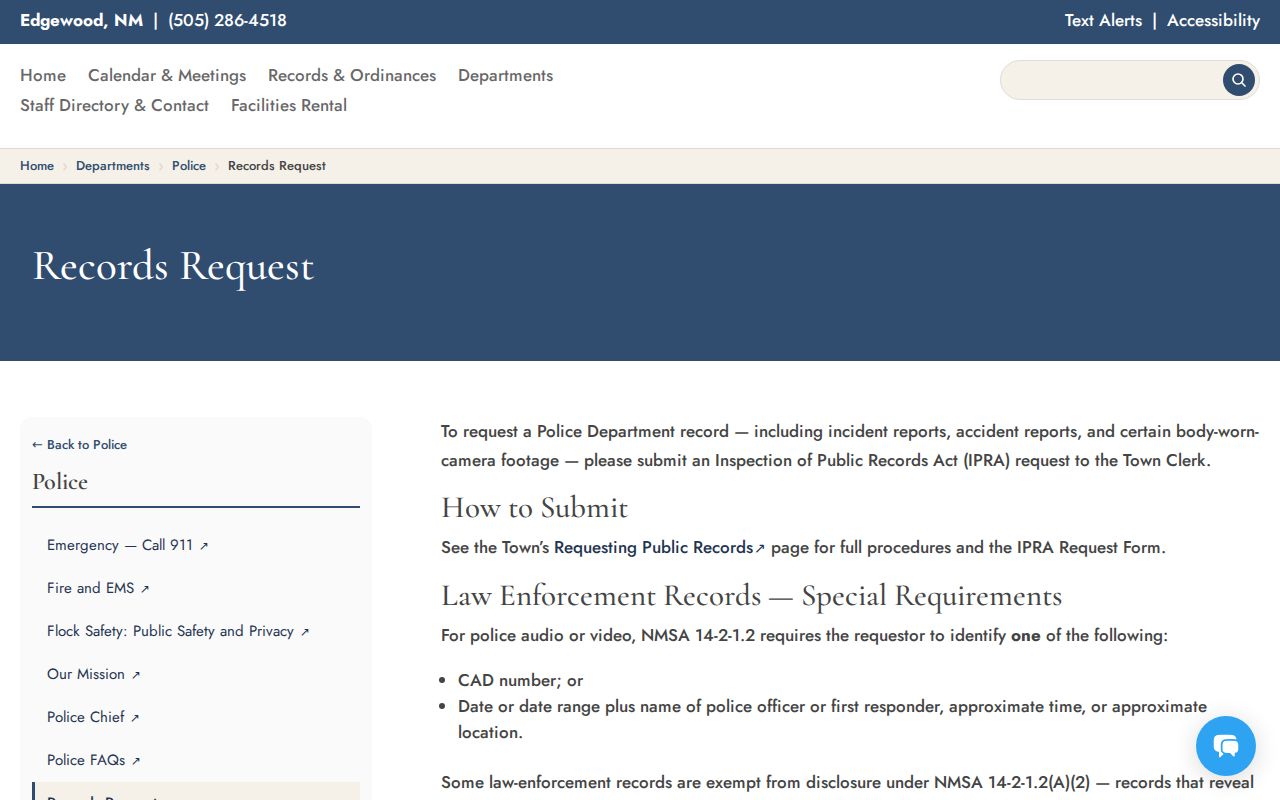Click Police in the breadcrumb
Image resolution: width=1280 pixels, height=800 pixels.
coord(189,166)
